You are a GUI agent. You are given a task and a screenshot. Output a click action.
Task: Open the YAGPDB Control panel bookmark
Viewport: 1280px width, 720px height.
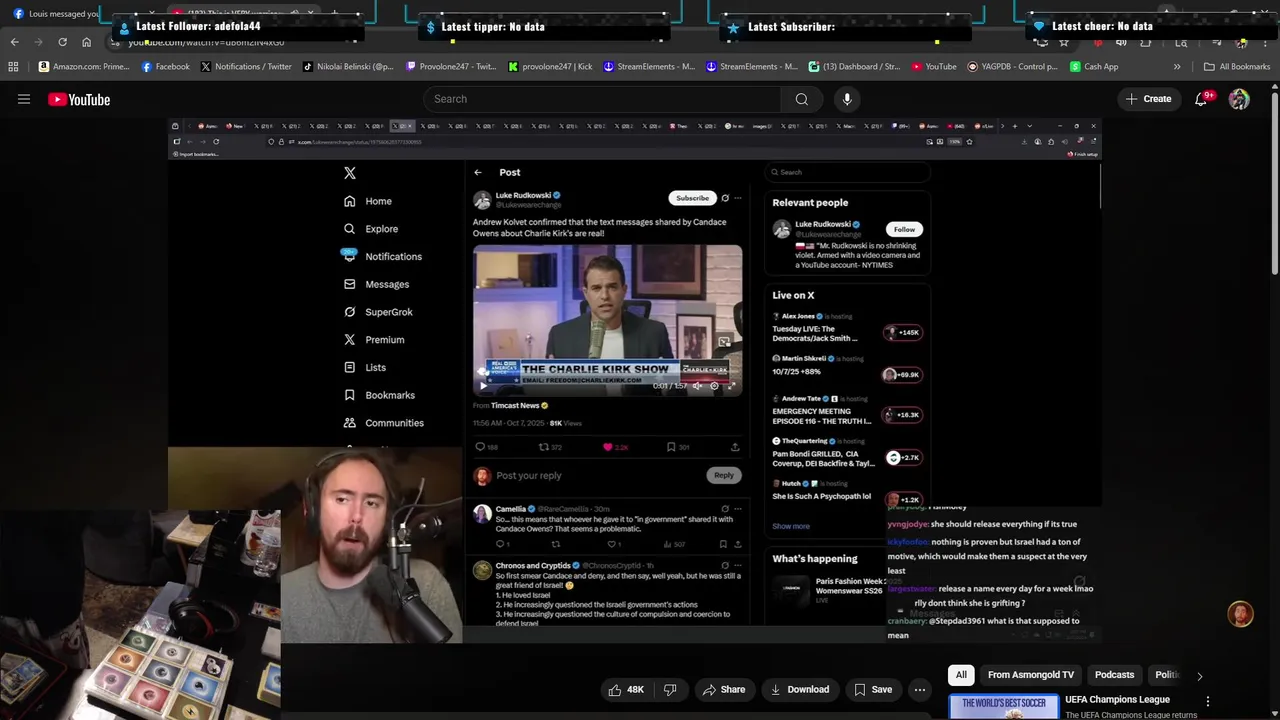click(1013, 67)
